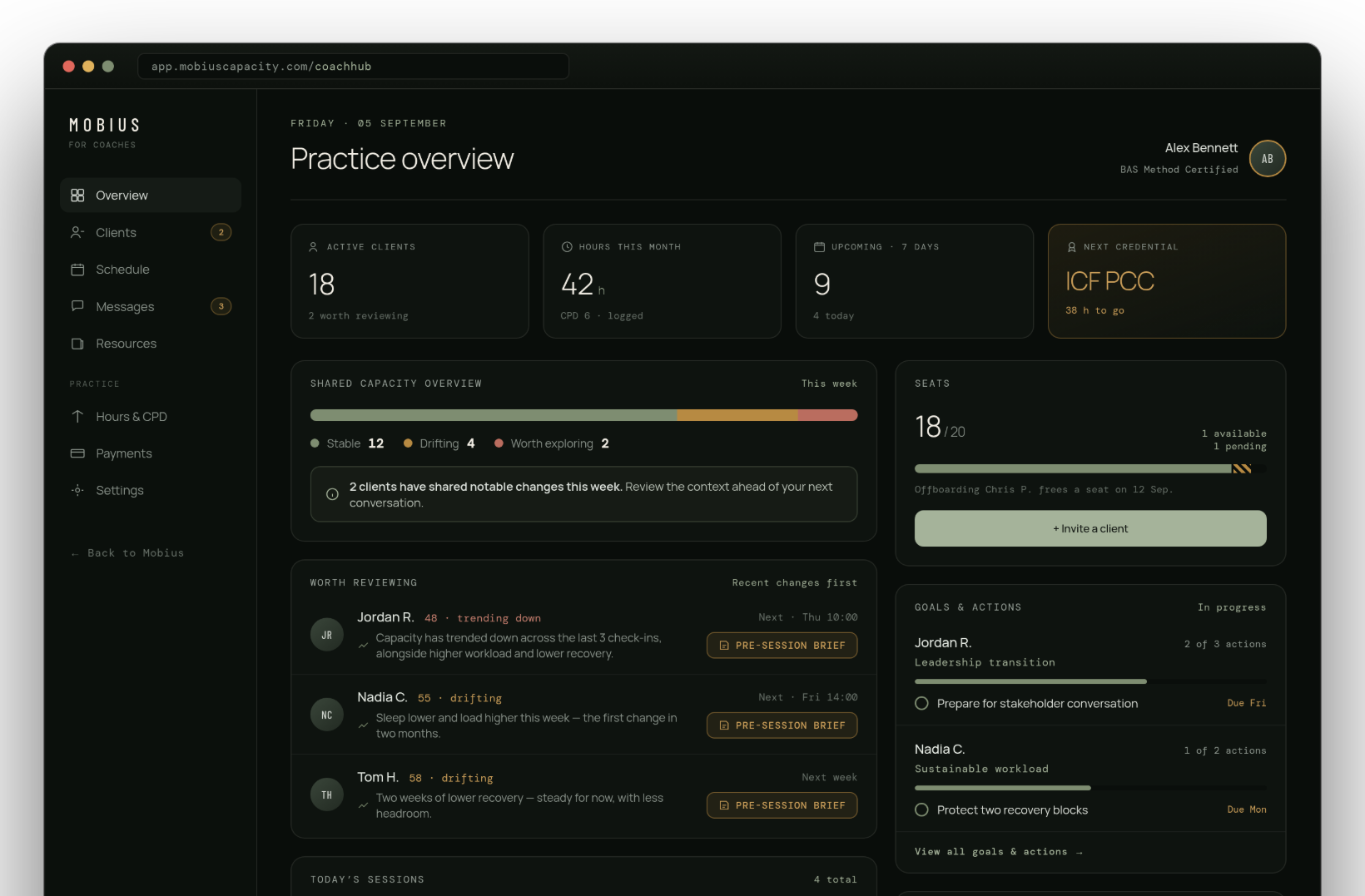Click 'Back to Mobius' link
The height and width of the screenshot is (896, 1365).
click(127, 553)
